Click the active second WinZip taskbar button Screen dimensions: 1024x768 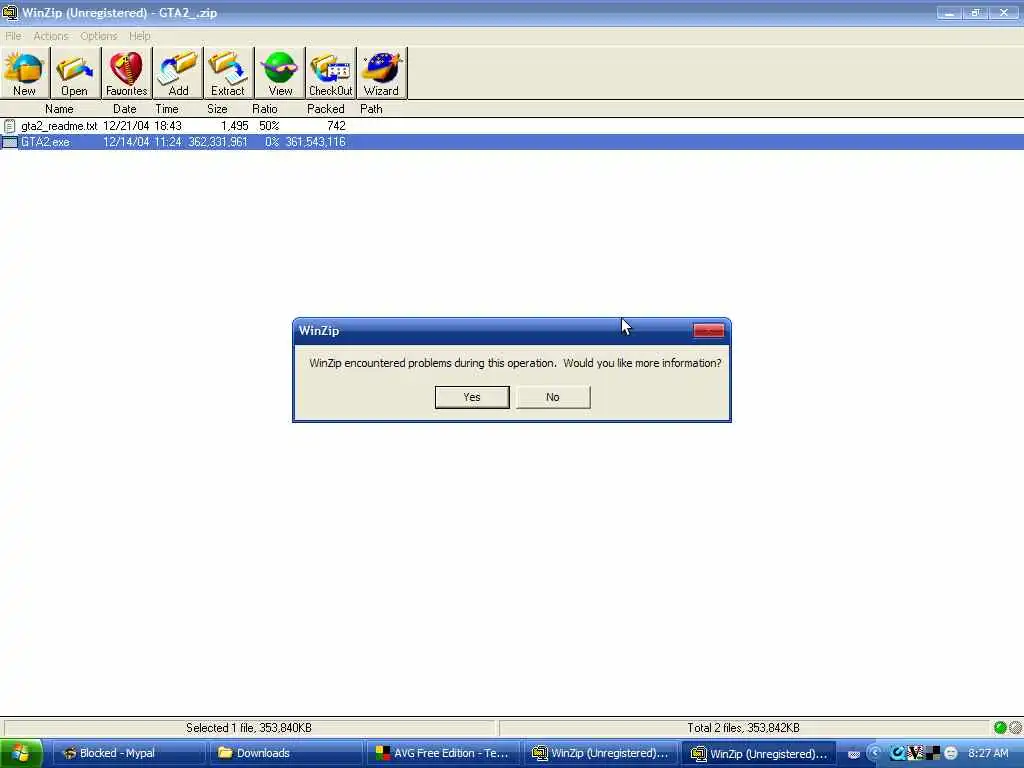tap(759, 754)
